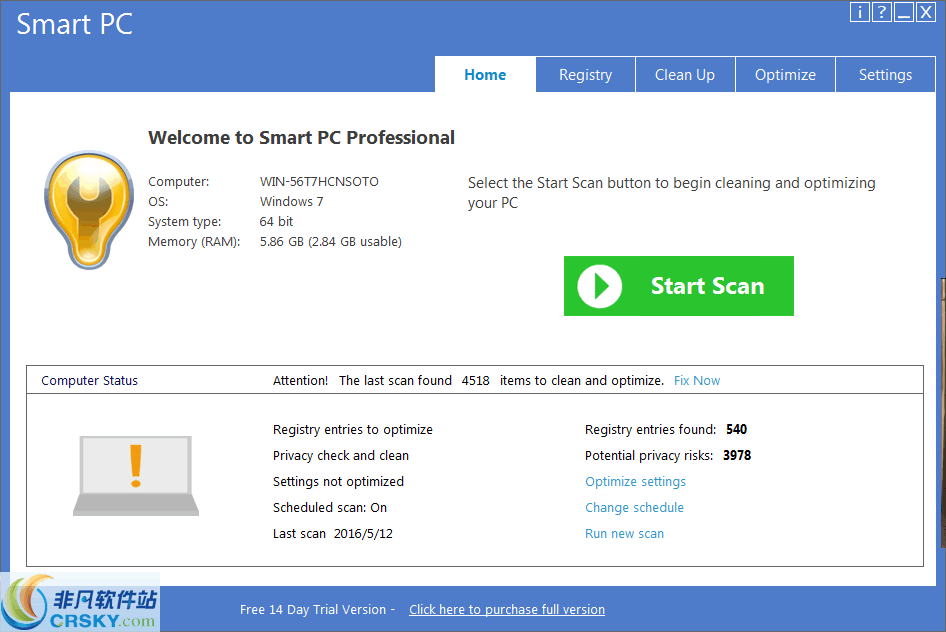Screen dimensions: 946x632
Task: Click the Smart PC title text
Action: [x=74, y=24]
